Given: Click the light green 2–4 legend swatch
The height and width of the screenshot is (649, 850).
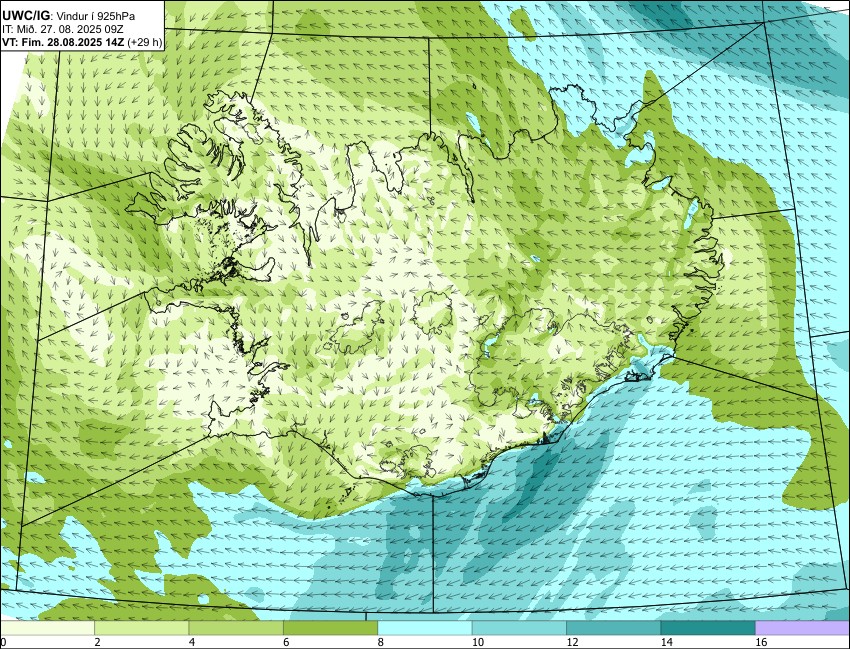Looking at the screenshot, I should click(141, 628).
